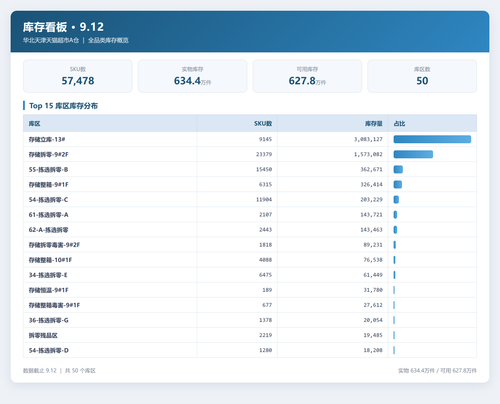Click SKU count 1818 in 存储拆零毒害-9#2F row
Image resolution: width=500 pixels, height=404 pixels.
point(265,245)
